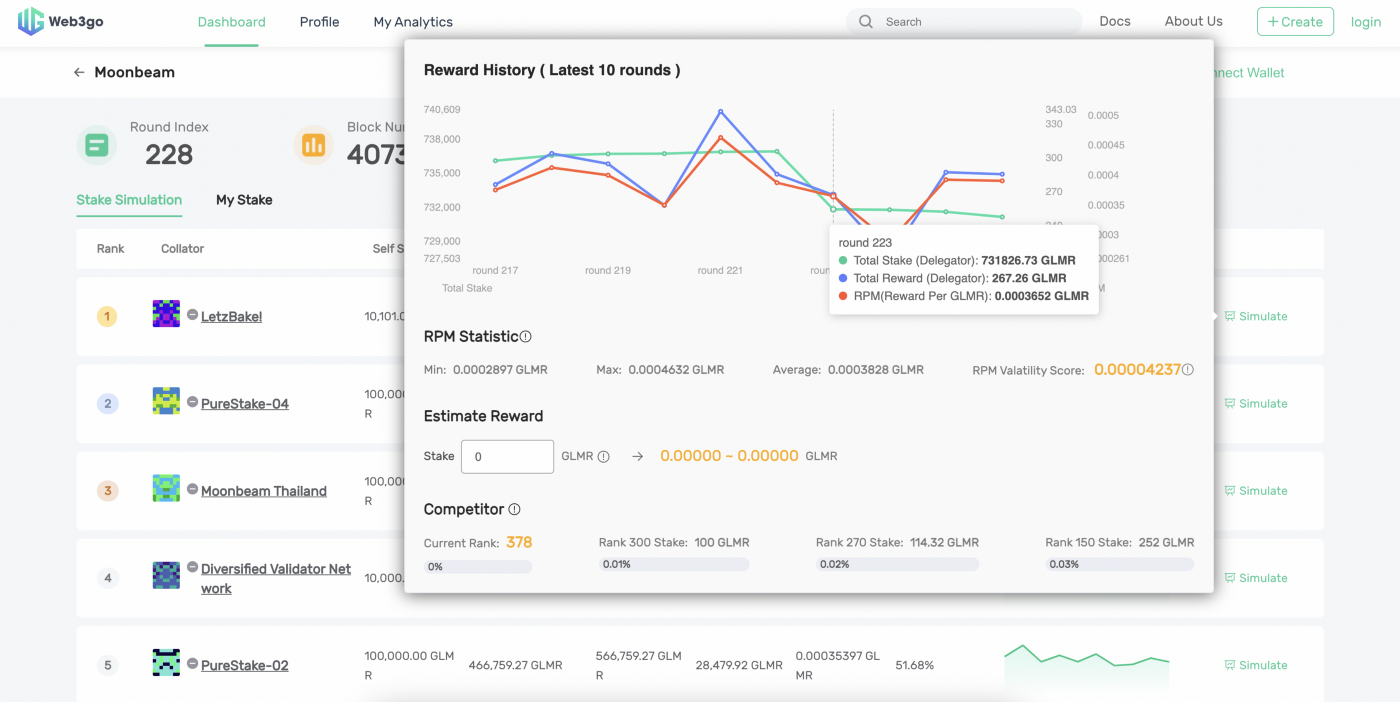1400x702 pixels.
Task: Open the Docs menu item
Action: [x=1115, y=21]
